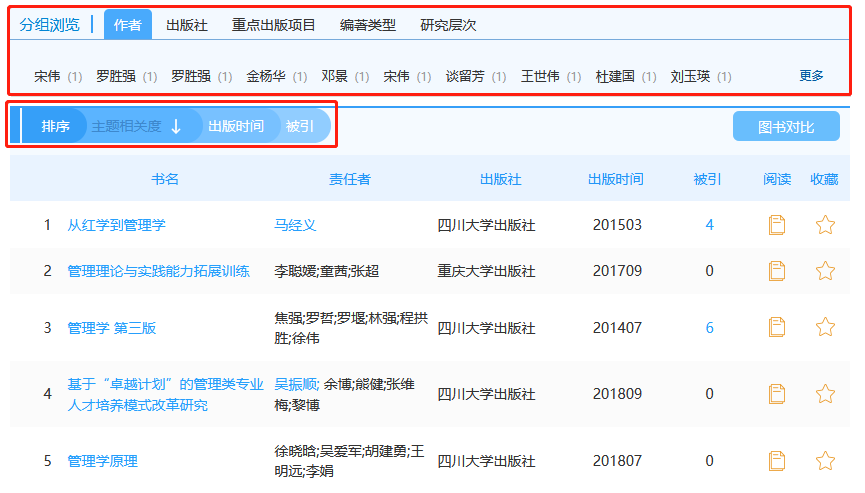Favorite 管理学原理 with the star icon
This screenshot has height=493, width=865.
point(825,460)
